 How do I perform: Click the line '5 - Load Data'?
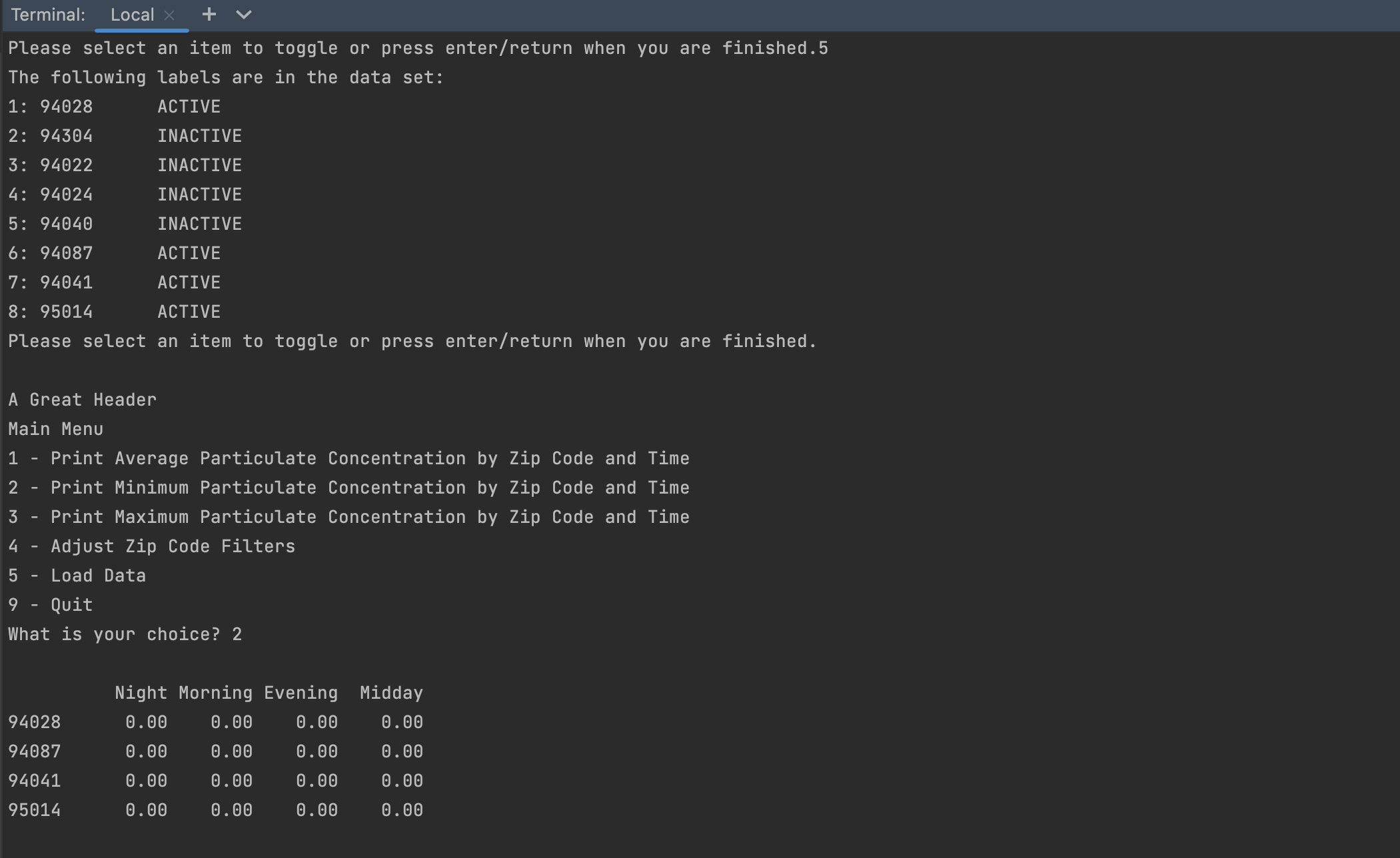pos(77,575)
